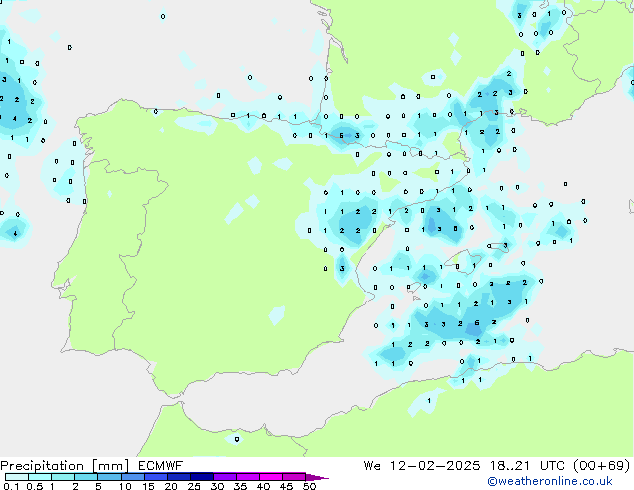
Task: Click the date '12-02-2025' text
Action: (435, 466)
